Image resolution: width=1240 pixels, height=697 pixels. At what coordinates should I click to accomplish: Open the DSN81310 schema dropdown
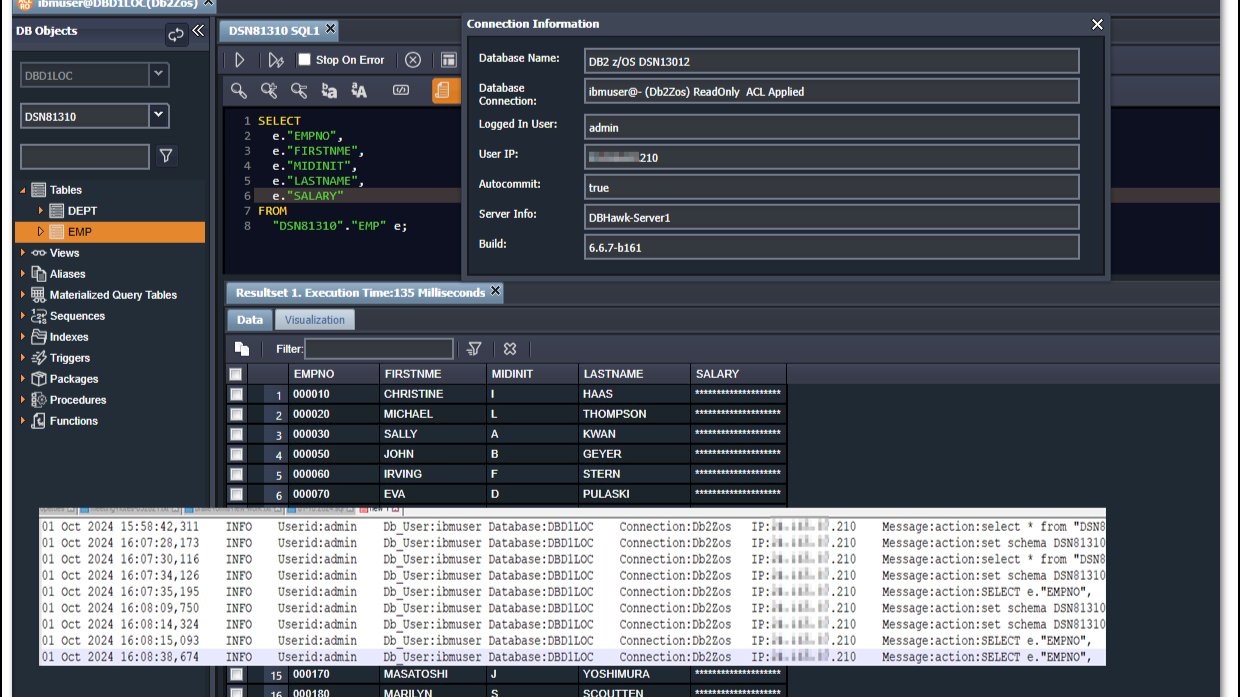(x=160, y=115)
